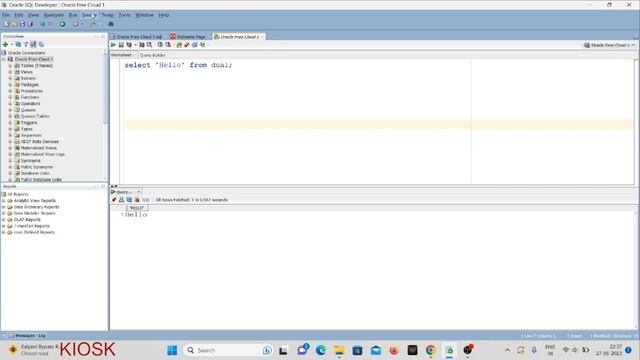Click the refresh icon in Query Result toolbar
The height and width of the screenshot is (360, 640).
129,200
